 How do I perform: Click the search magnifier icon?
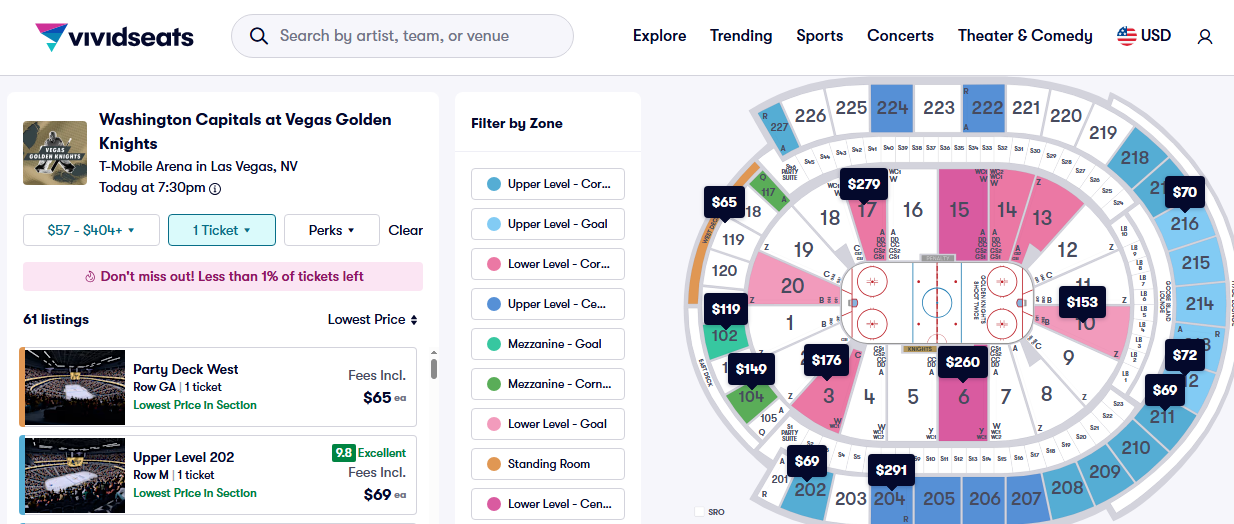(x=259, y=36)
